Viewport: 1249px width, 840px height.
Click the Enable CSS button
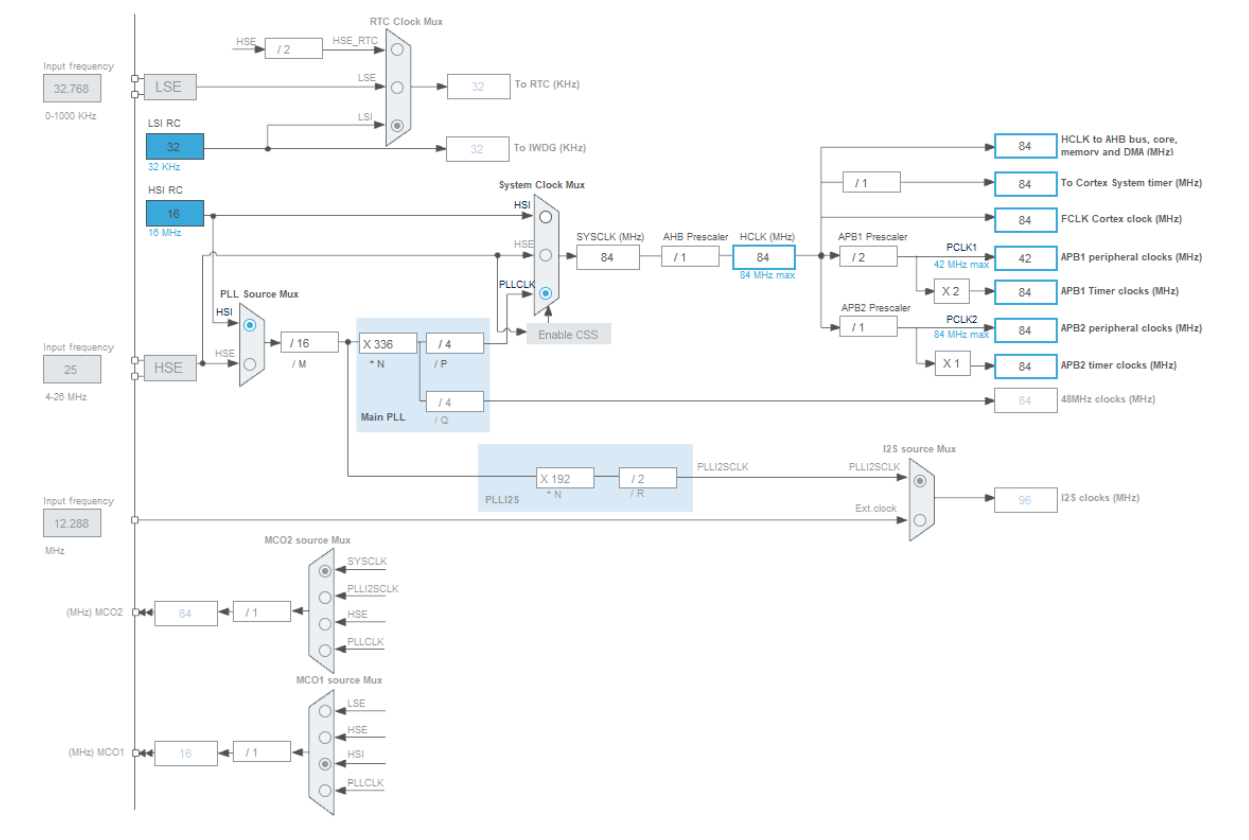click(569, 334)
